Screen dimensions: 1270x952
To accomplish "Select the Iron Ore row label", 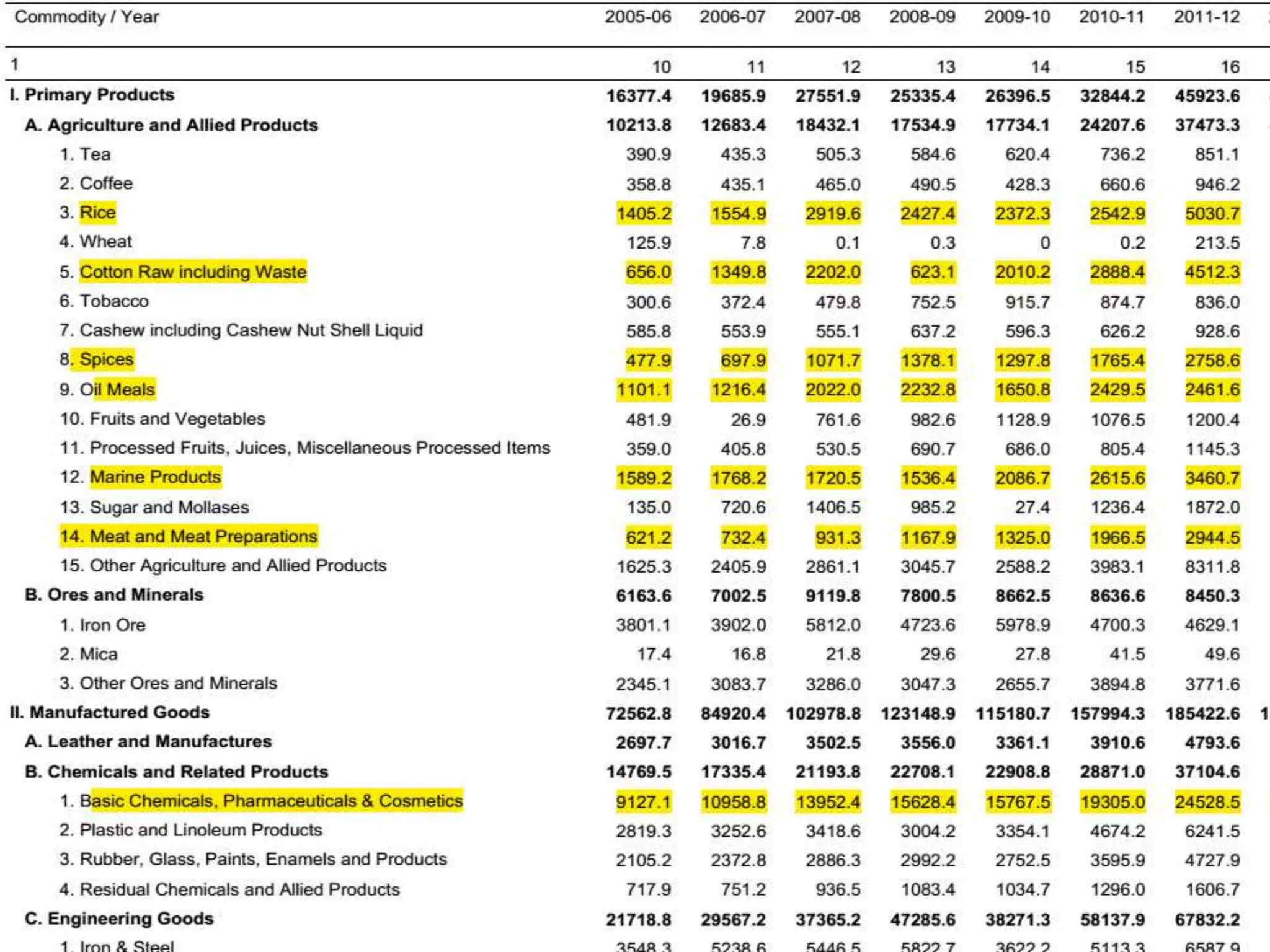I will point(103,625).
